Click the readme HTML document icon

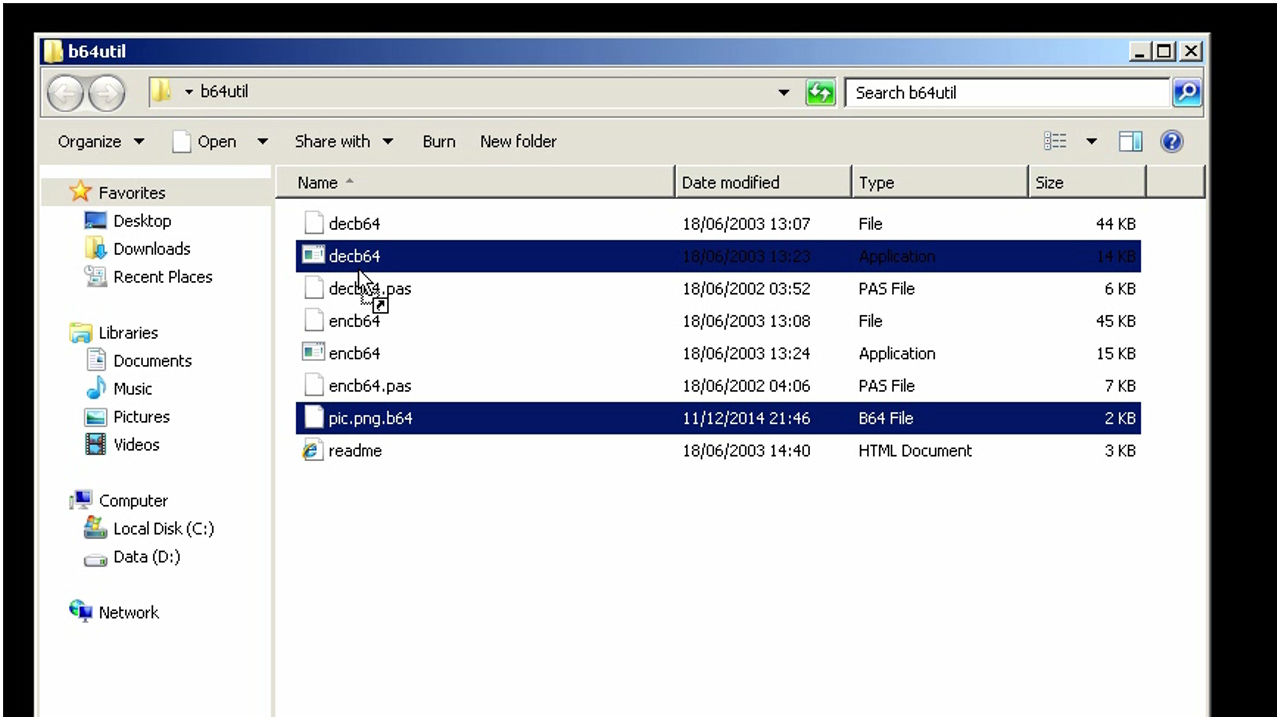pyautogui.click(x=313, y=450)
